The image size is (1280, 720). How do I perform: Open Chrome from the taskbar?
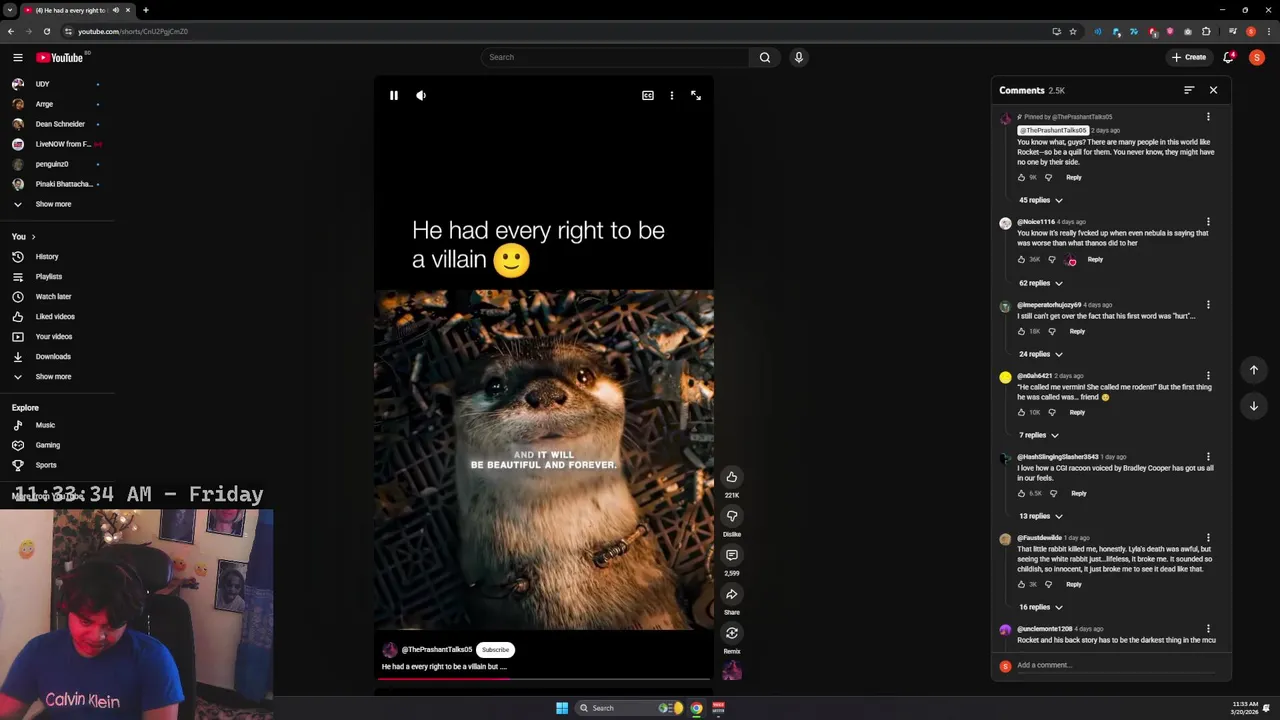tap(697, 708)
